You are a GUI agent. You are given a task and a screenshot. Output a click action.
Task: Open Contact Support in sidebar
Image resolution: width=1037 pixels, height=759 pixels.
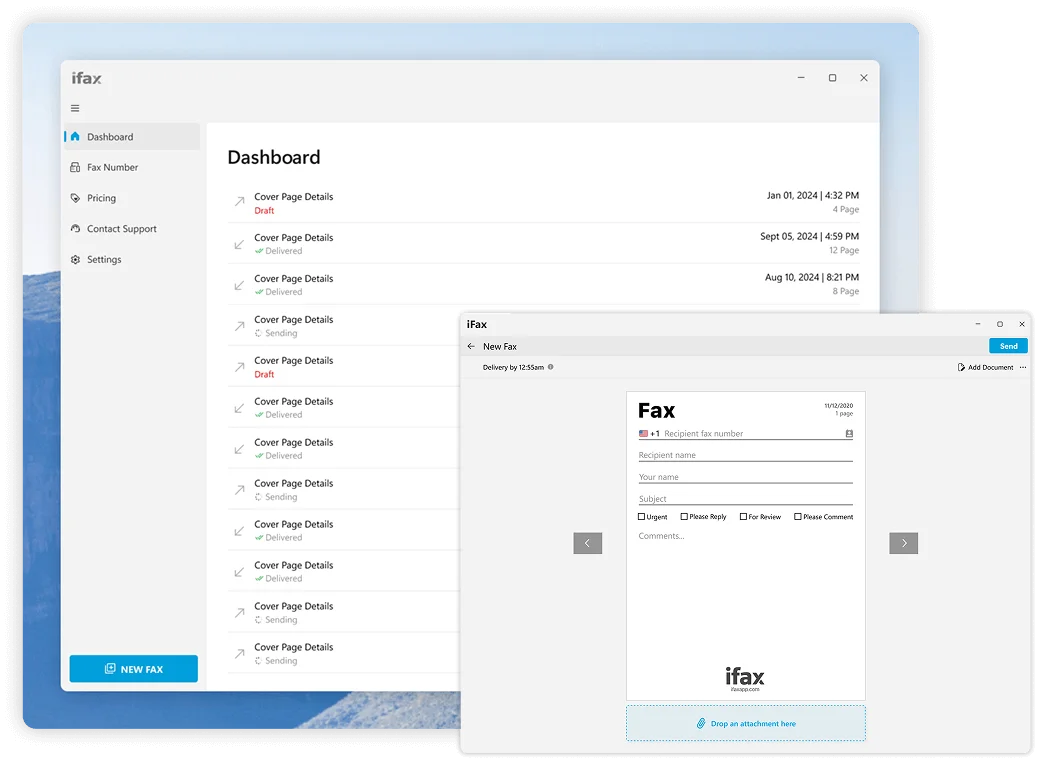point(132,229)
